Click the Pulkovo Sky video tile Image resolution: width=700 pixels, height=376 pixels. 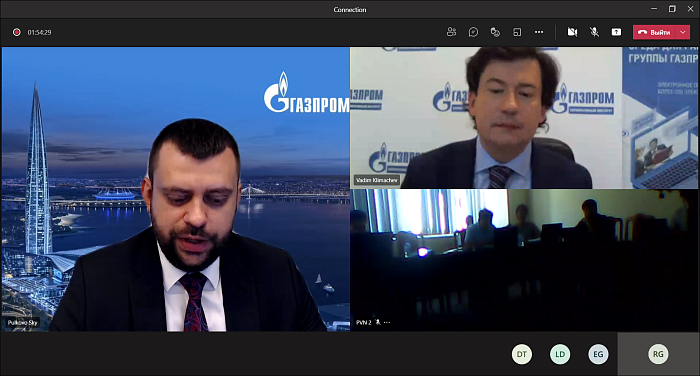tap(175, 189)
